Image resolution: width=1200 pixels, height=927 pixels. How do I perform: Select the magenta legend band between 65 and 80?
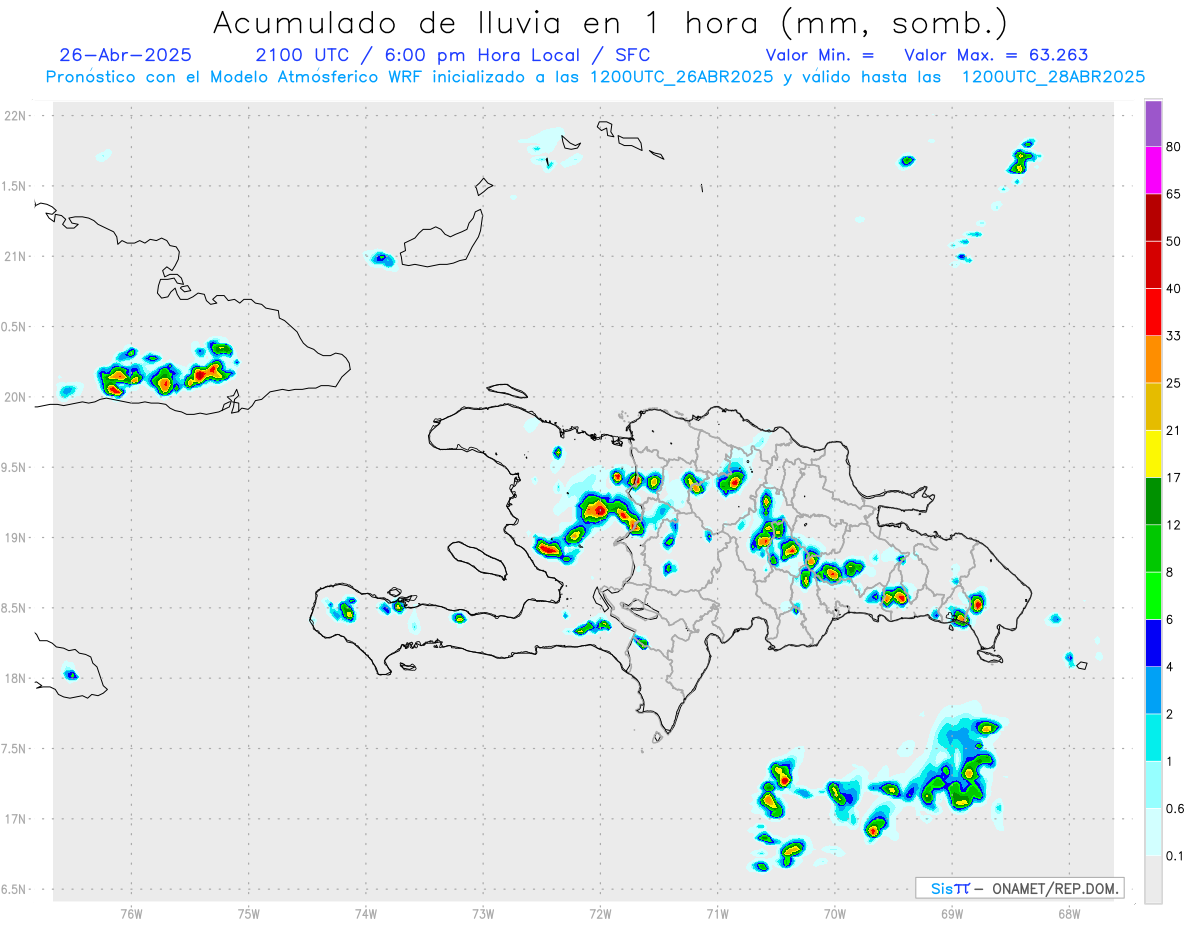pyautogui.click(x=1153, y=171)
